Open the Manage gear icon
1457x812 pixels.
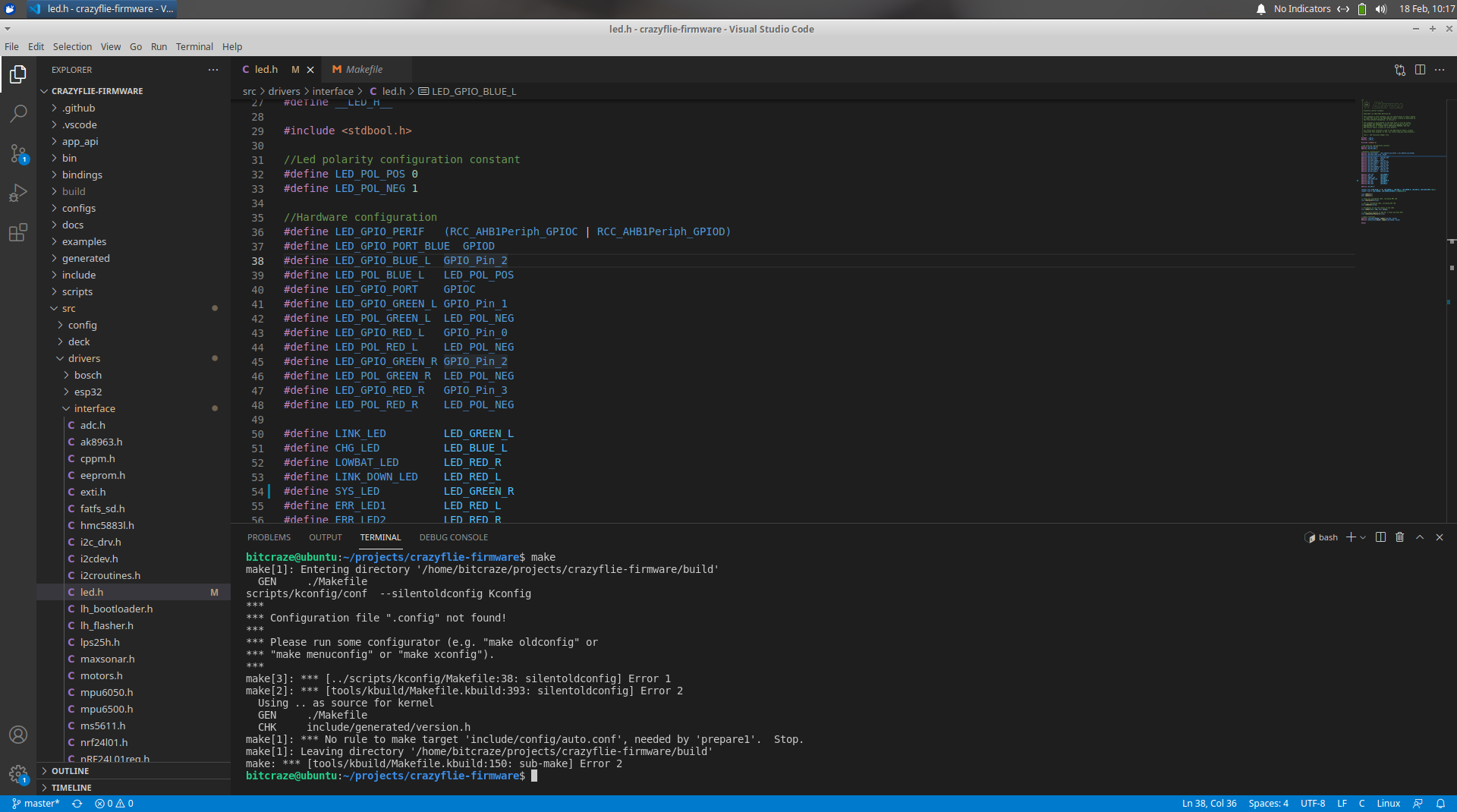point(18,774)
